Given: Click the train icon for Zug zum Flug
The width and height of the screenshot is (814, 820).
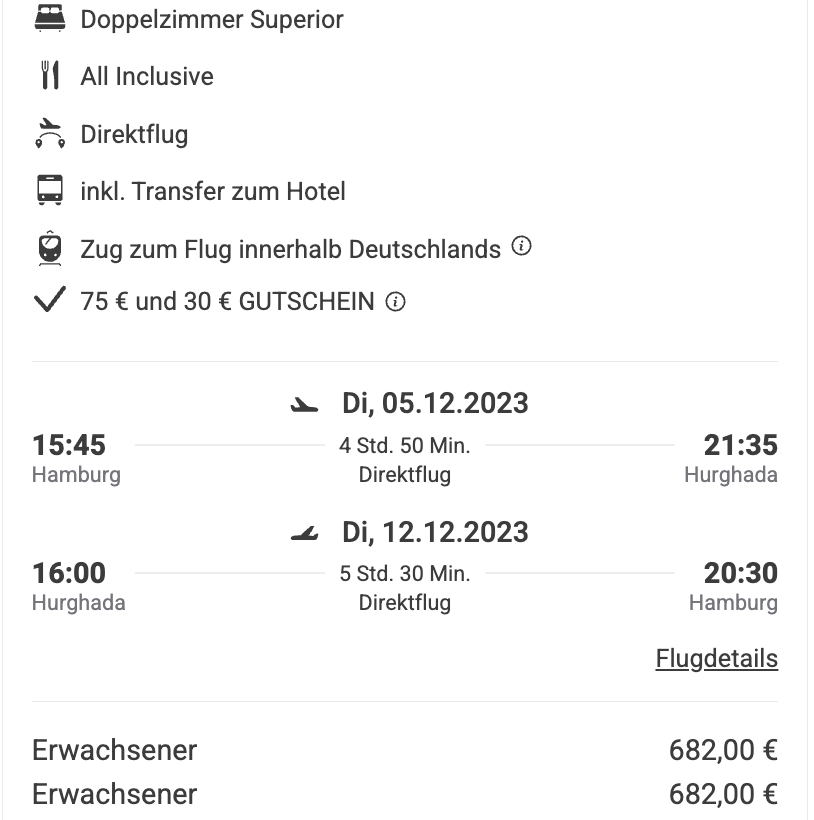Looking at the screenshot, I should (50, 248).
